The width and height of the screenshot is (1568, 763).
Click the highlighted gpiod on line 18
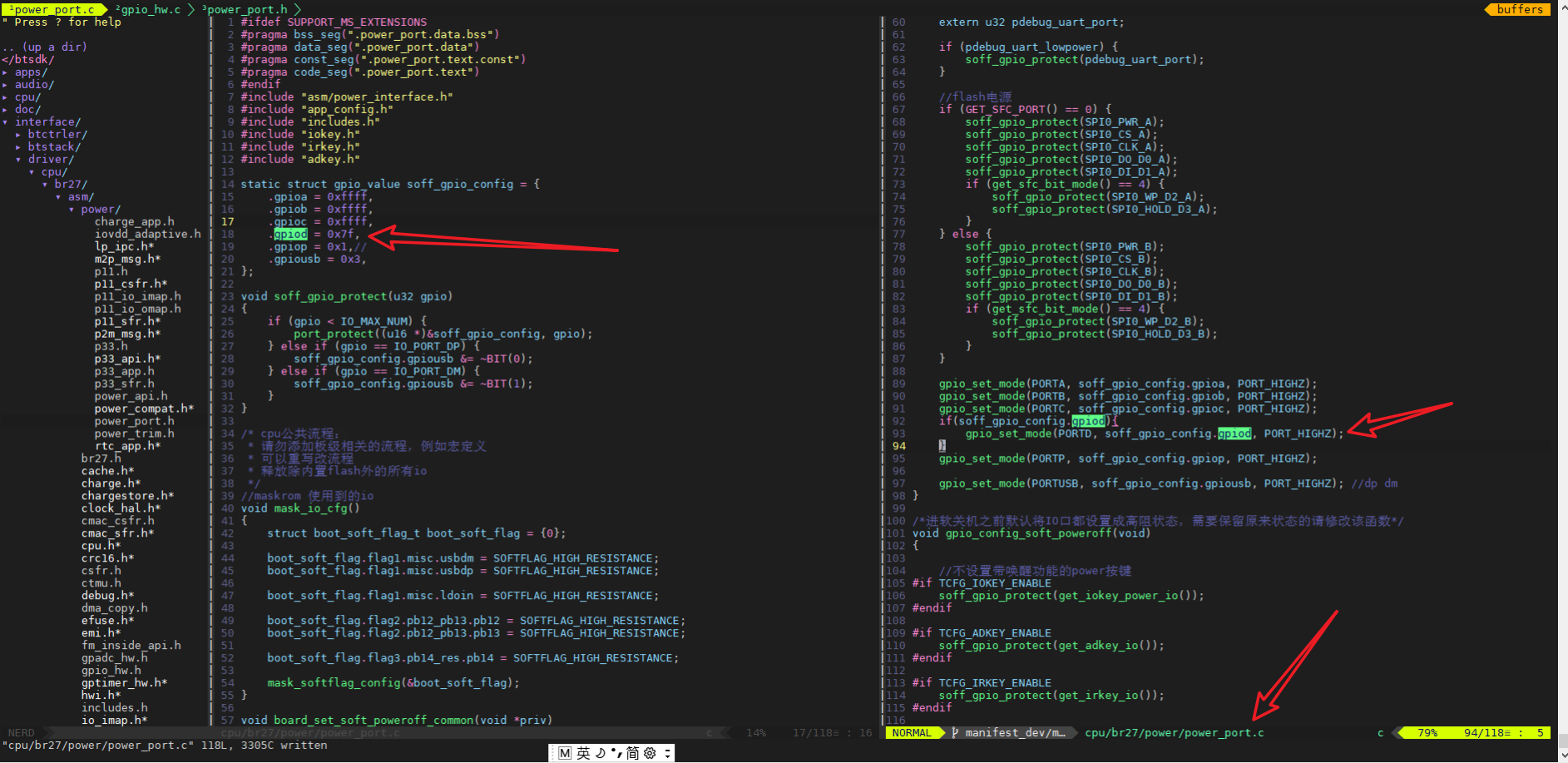[x=290, y=234]
